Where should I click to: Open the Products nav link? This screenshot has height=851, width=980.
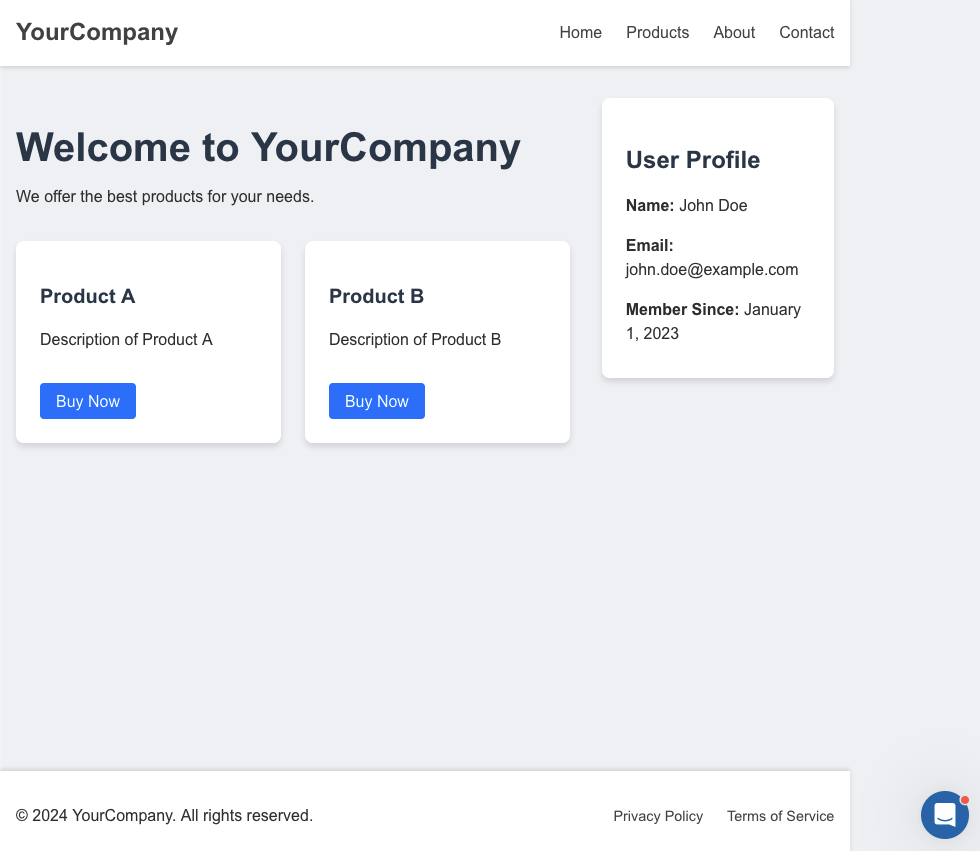pos(658,32)
